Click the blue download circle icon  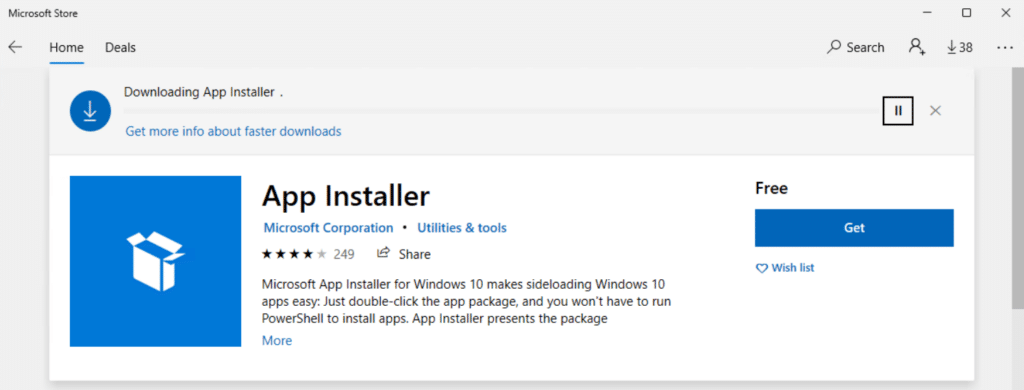click(89, 112)
